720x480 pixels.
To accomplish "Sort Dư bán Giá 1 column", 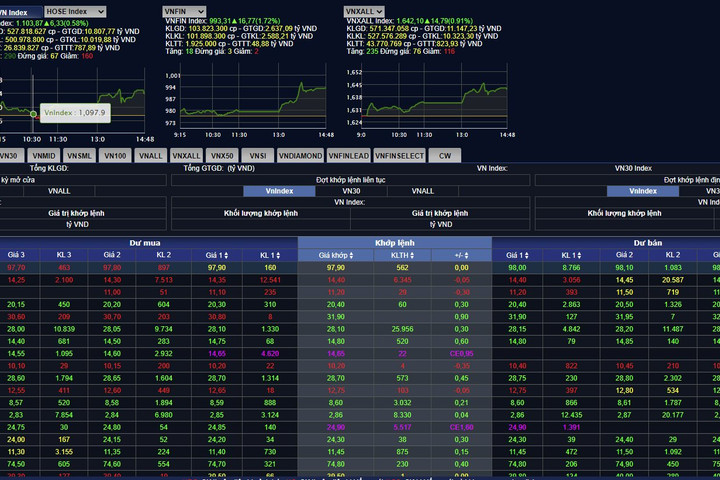I will [x=526, y=255].
